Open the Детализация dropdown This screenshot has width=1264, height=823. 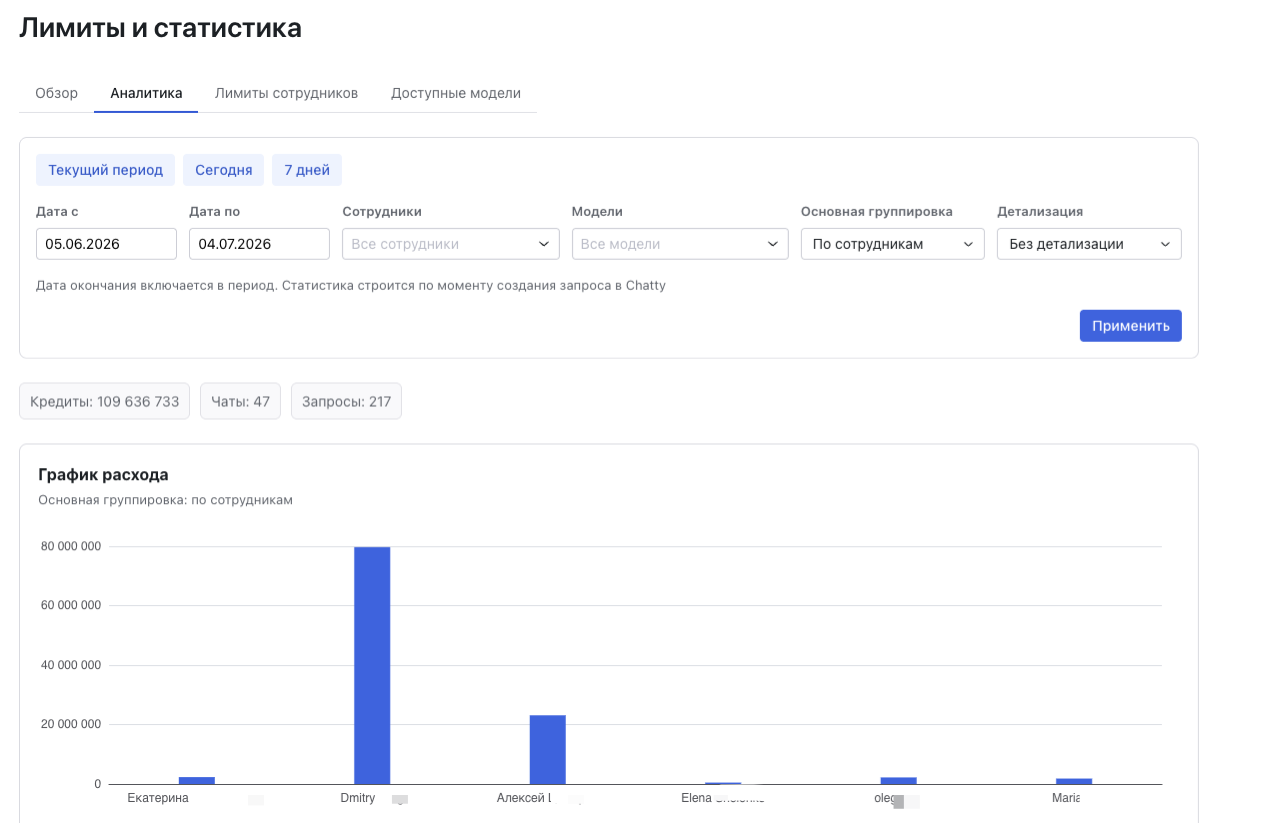click(x=1089, y=244)
